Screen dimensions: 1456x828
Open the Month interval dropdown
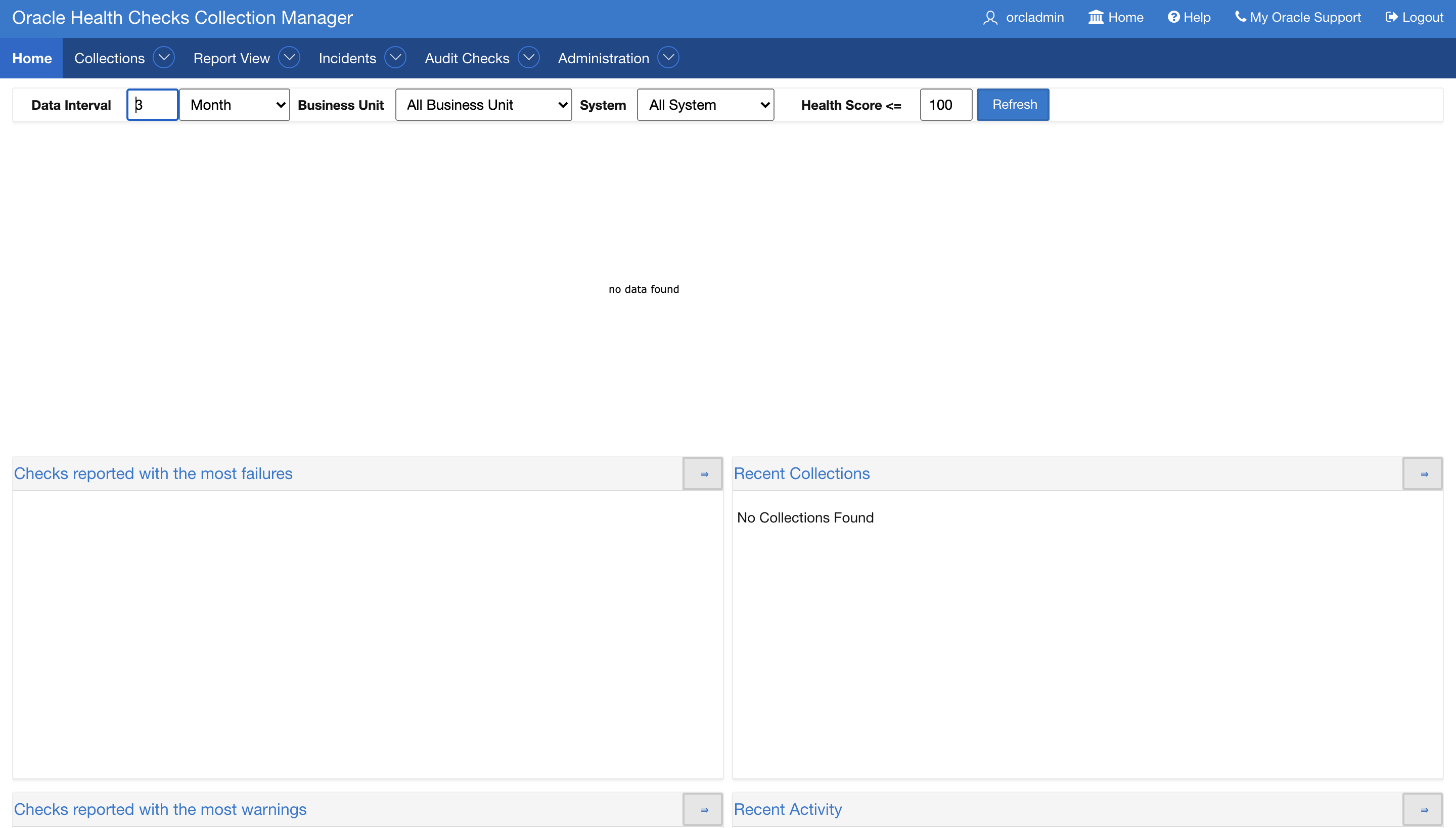click(235, 105)
